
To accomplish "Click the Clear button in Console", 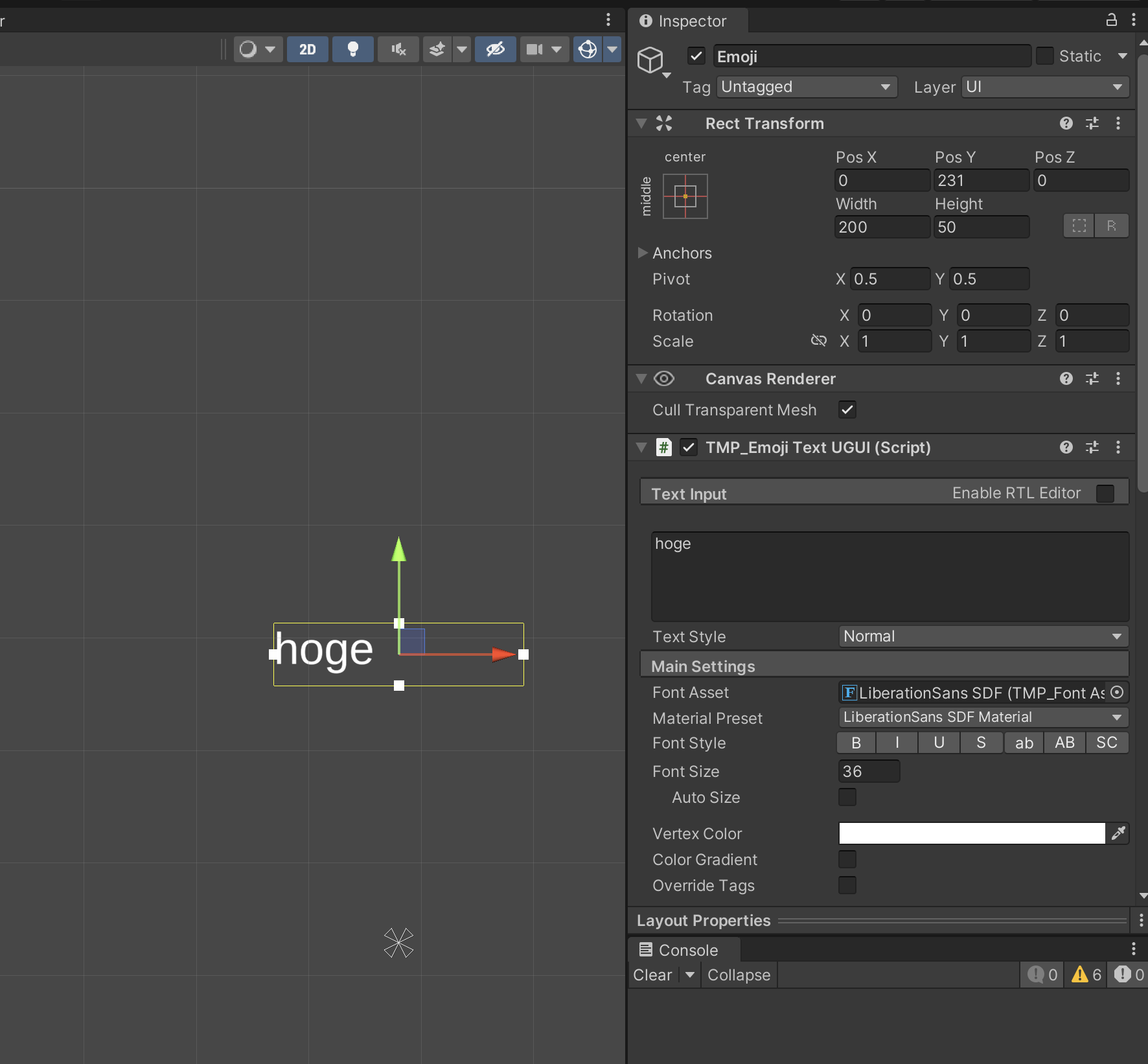I will [x=652, y=974].
